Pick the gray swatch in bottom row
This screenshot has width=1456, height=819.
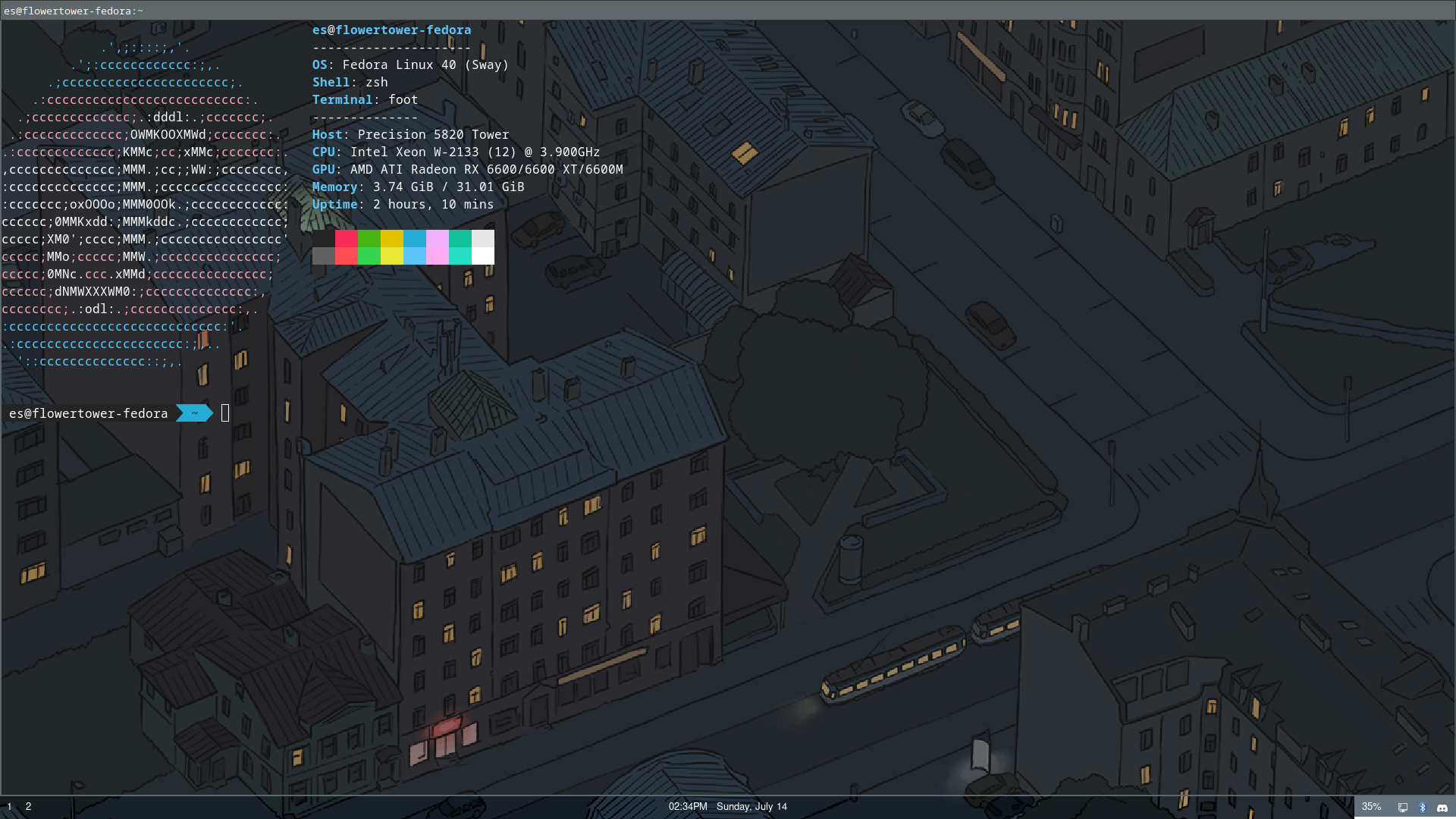324,256
